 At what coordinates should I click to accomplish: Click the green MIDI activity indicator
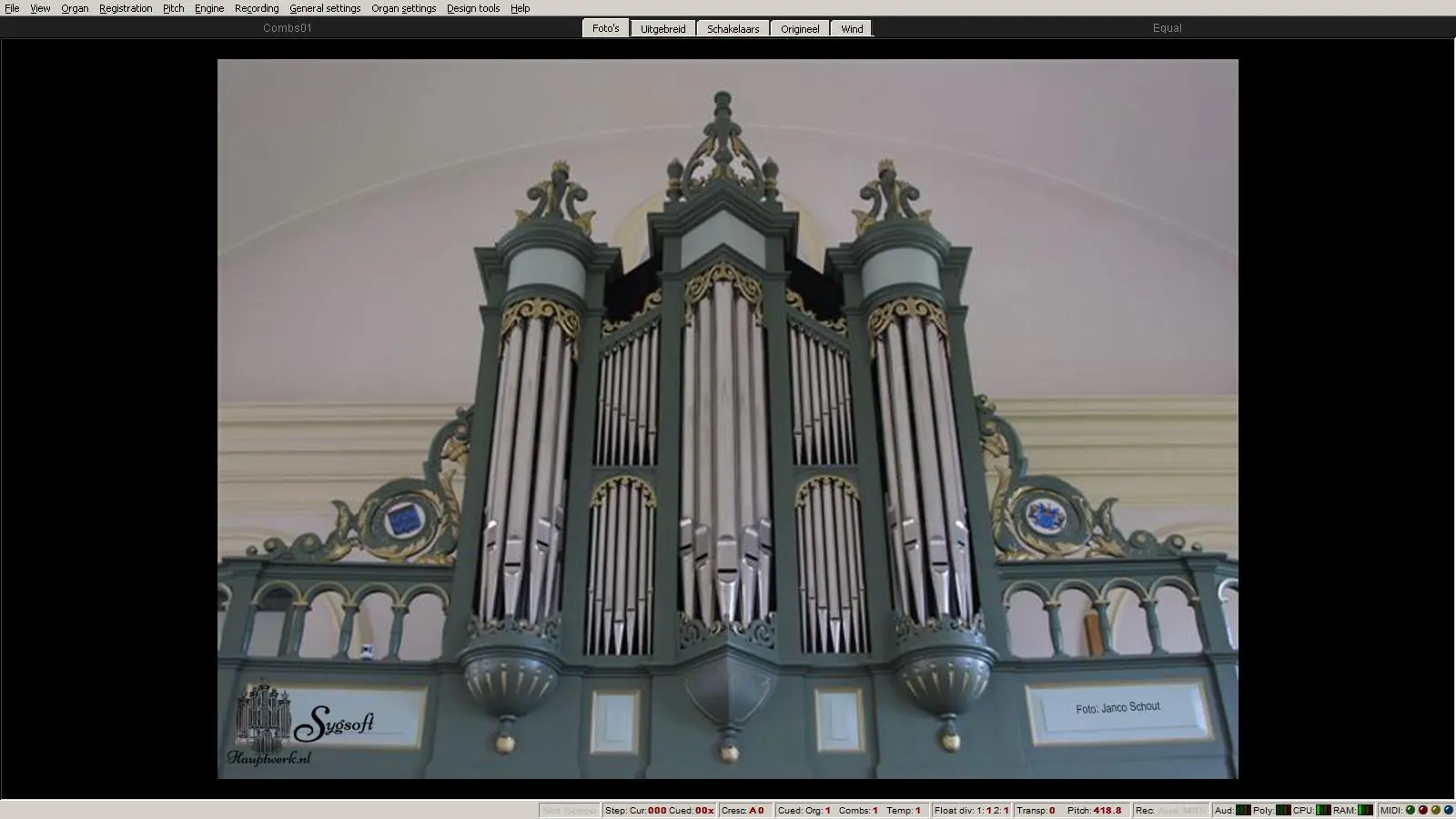[1410, 810]
